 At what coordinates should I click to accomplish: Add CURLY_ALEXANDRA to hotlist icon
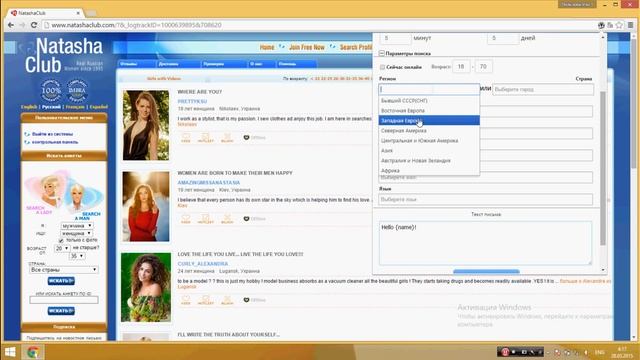[x=206, y=300]
